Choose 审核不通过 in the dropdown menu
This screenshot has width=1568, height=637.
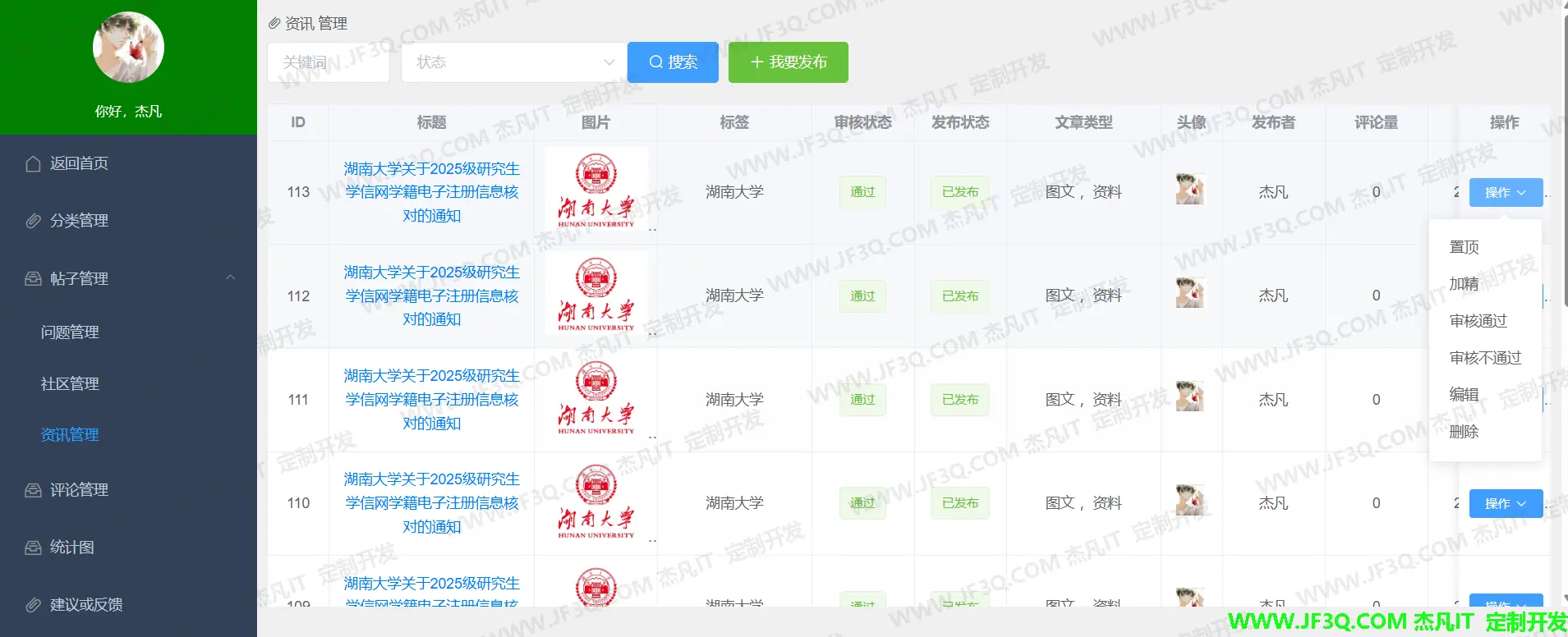pyautogui.click(x=1485, y=358)
